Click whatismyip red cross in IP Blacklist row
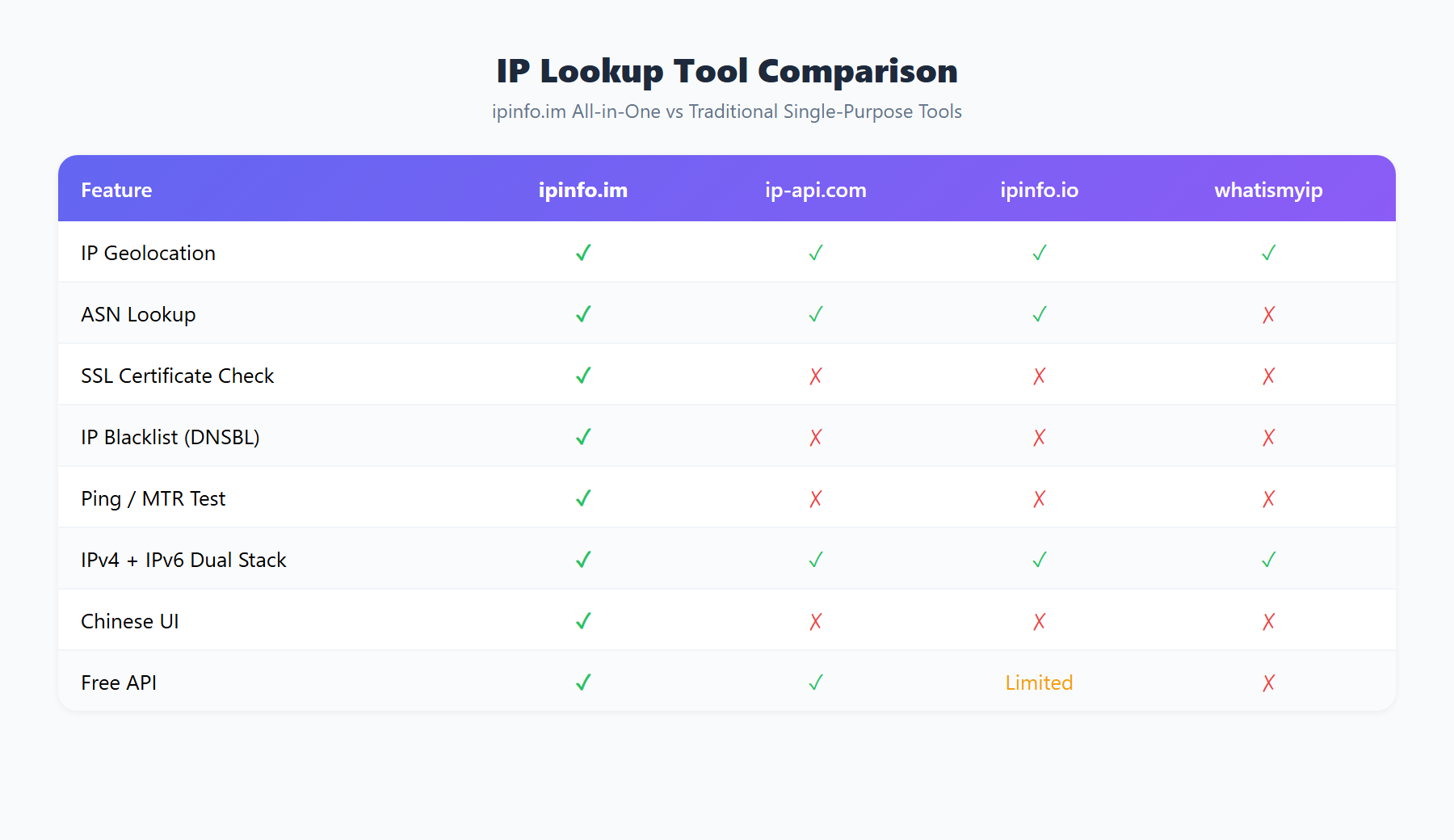The image size is (1454, 840). [x=1269, y=437]
